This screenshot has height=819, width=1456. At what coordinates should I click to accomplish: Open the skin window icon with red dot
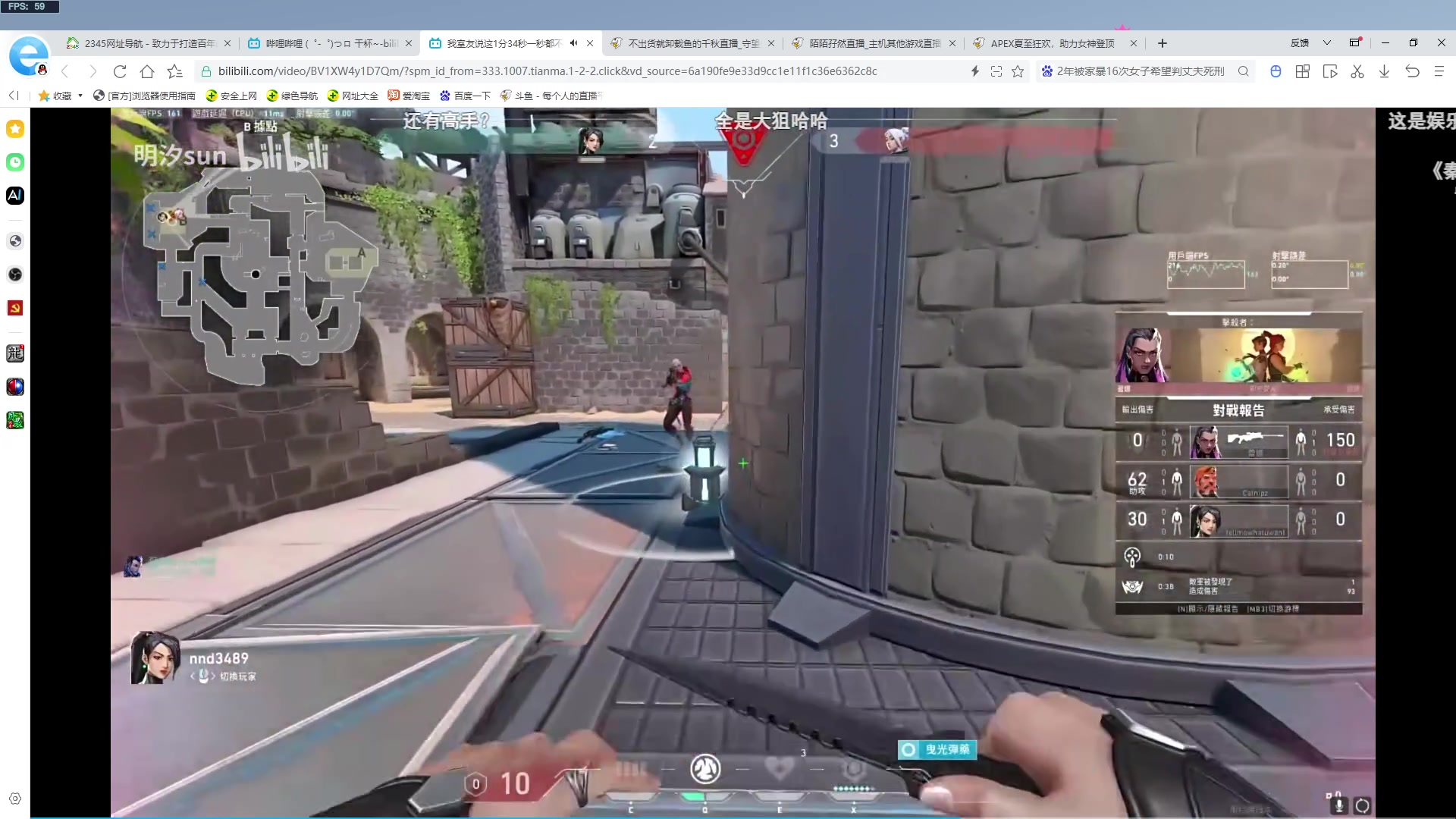(1355, 42)
